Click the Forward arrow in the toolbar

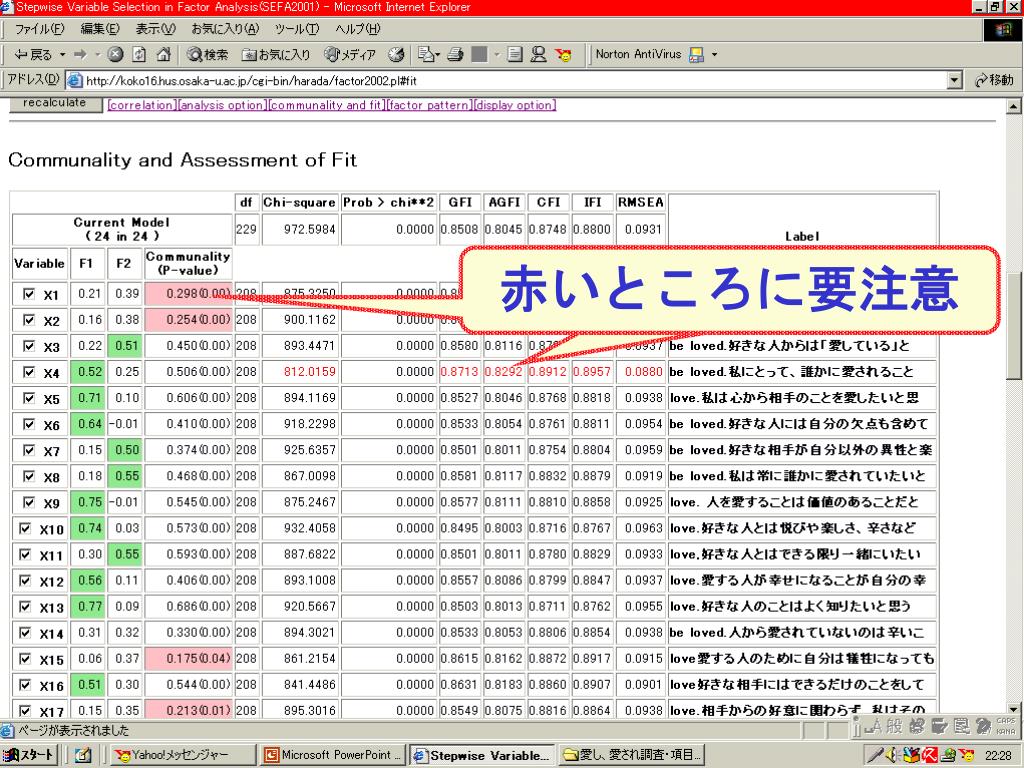pos(80,55)
